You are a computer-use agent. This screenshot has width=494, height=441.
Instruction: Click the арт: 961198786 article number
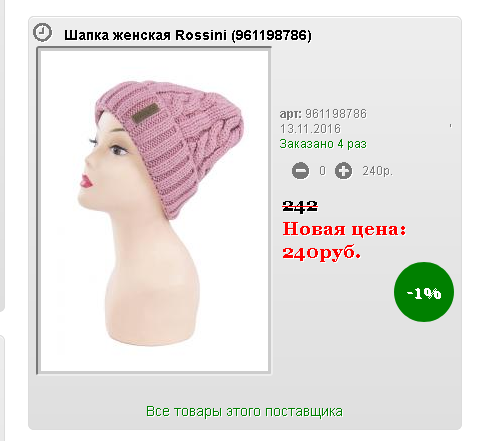click(x=323, y=114)
